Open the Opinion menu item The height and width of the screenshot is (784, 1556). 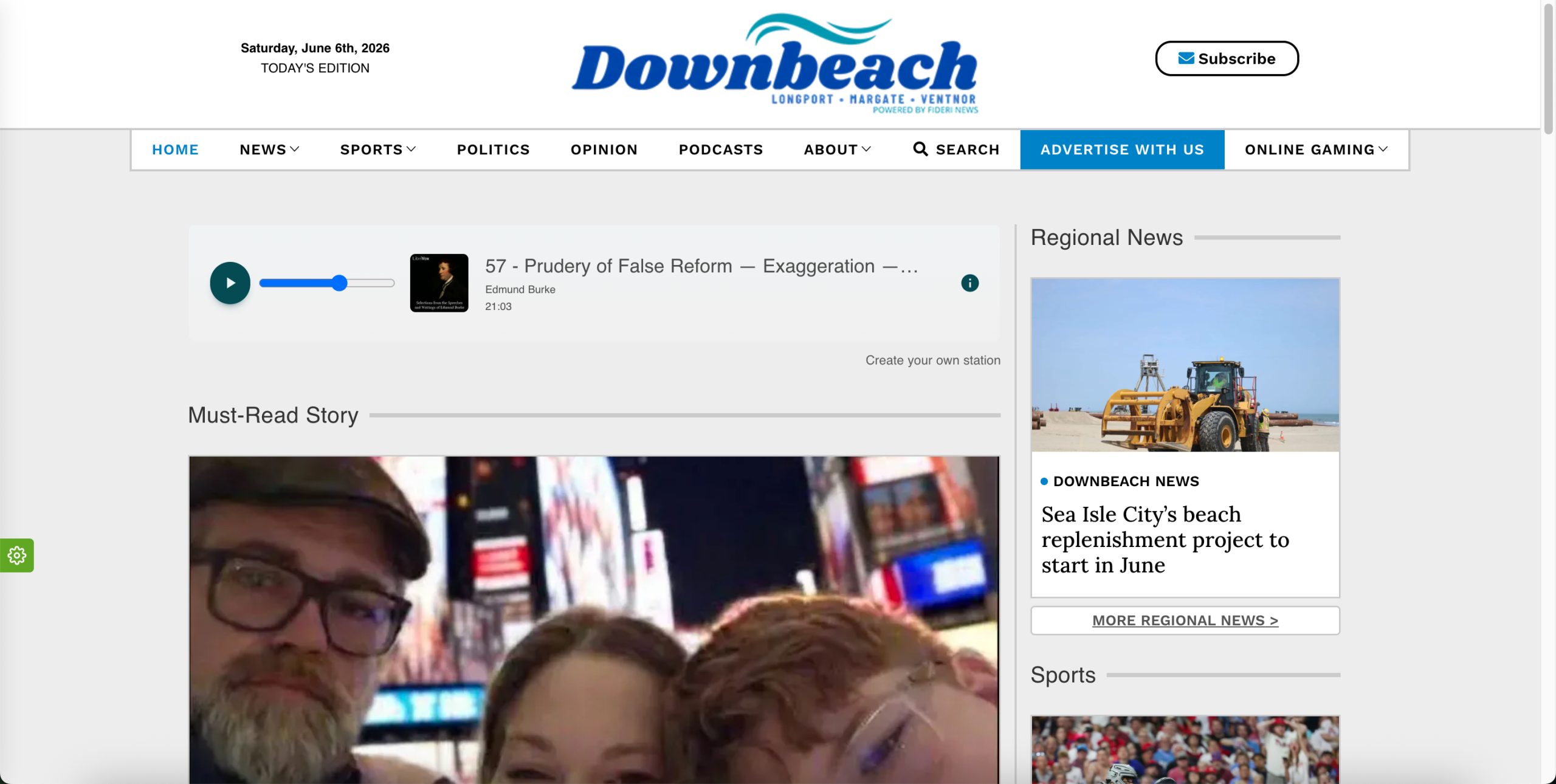point(604,150)
